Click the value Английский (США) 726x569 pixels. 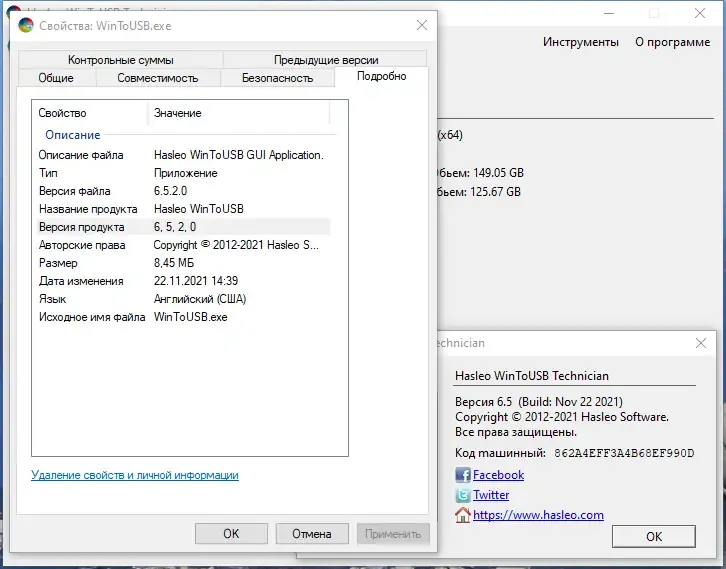(x=200, y=299)
